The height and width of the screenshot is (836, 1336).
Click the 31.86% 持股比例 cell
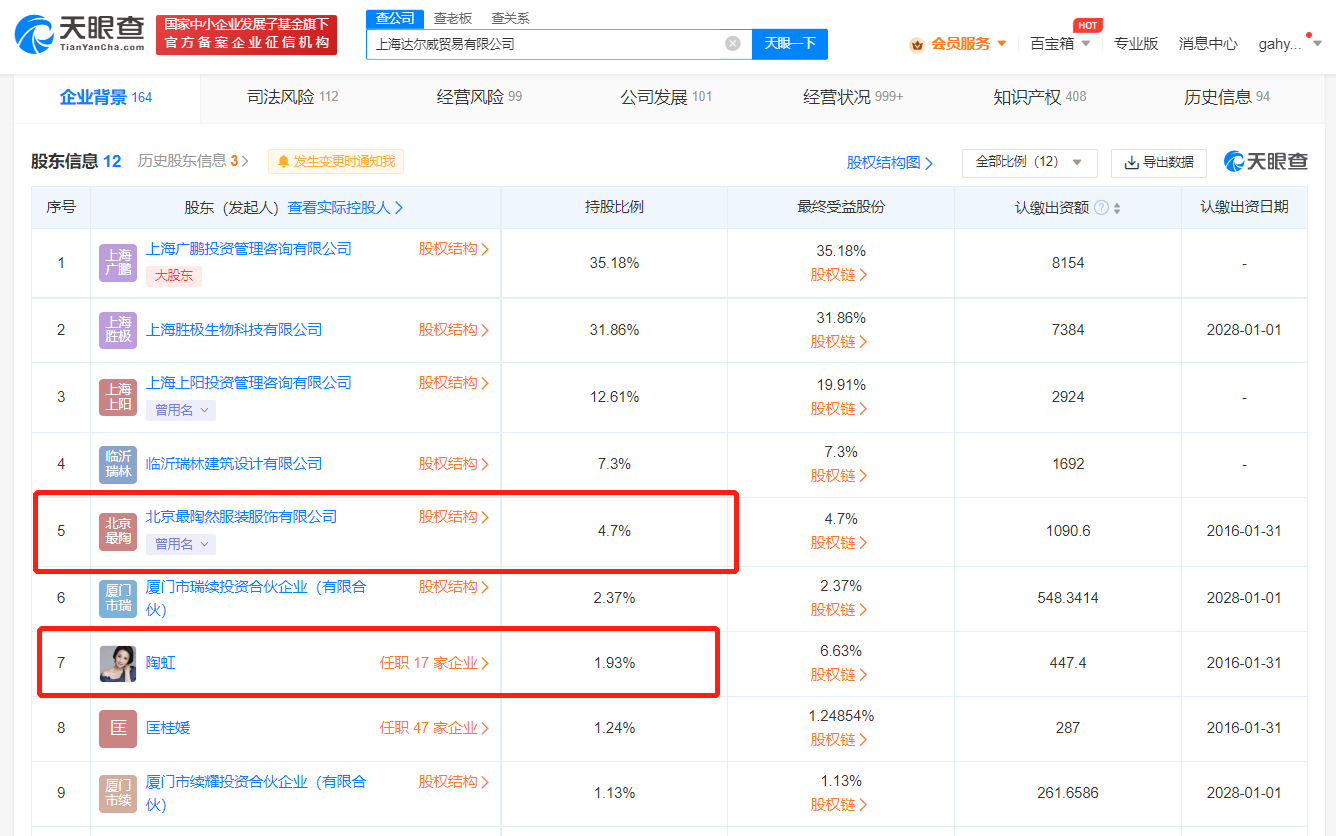(x=614, y=330)
